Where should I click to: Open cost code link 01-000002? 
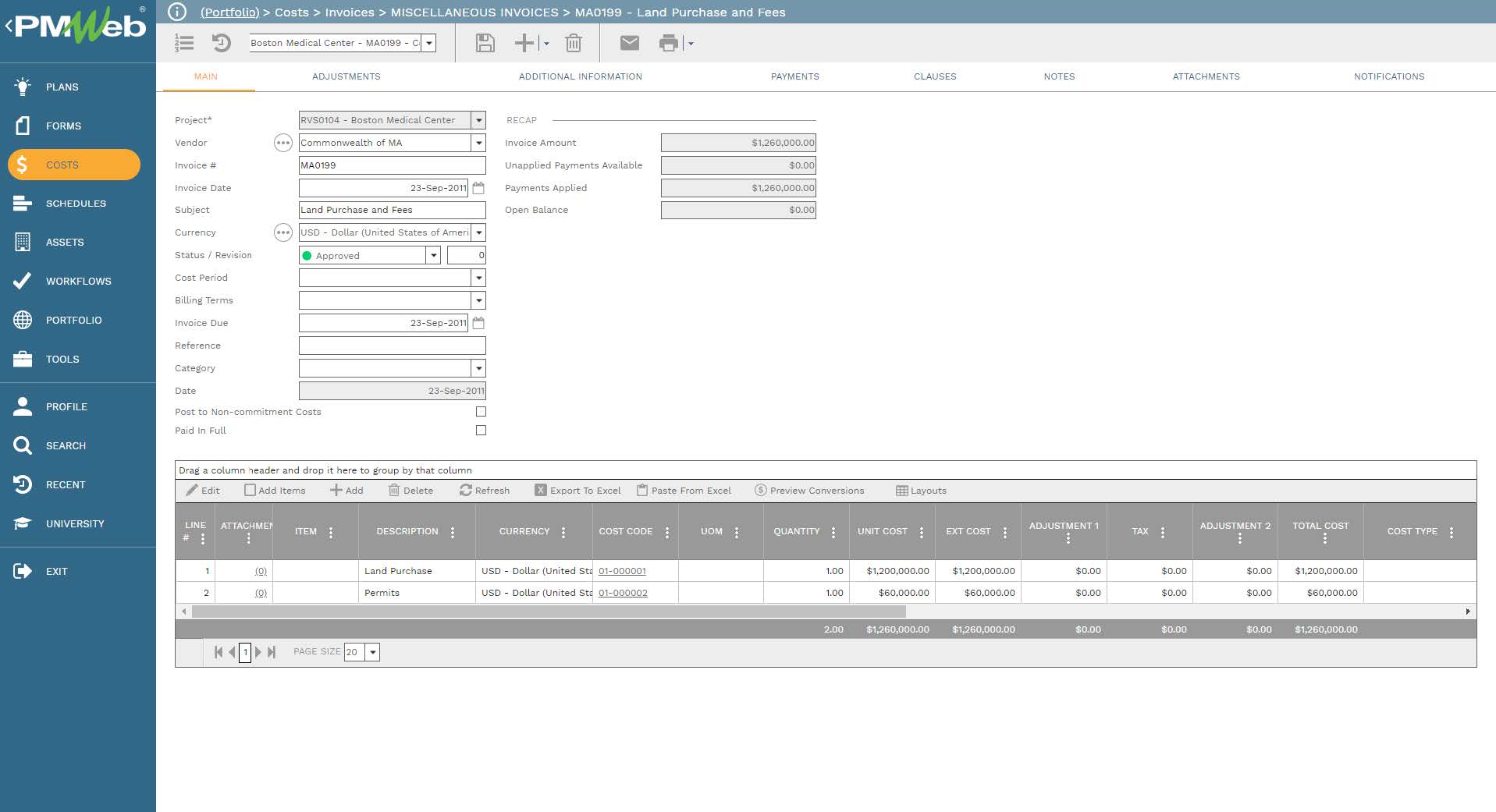(623, 593)
